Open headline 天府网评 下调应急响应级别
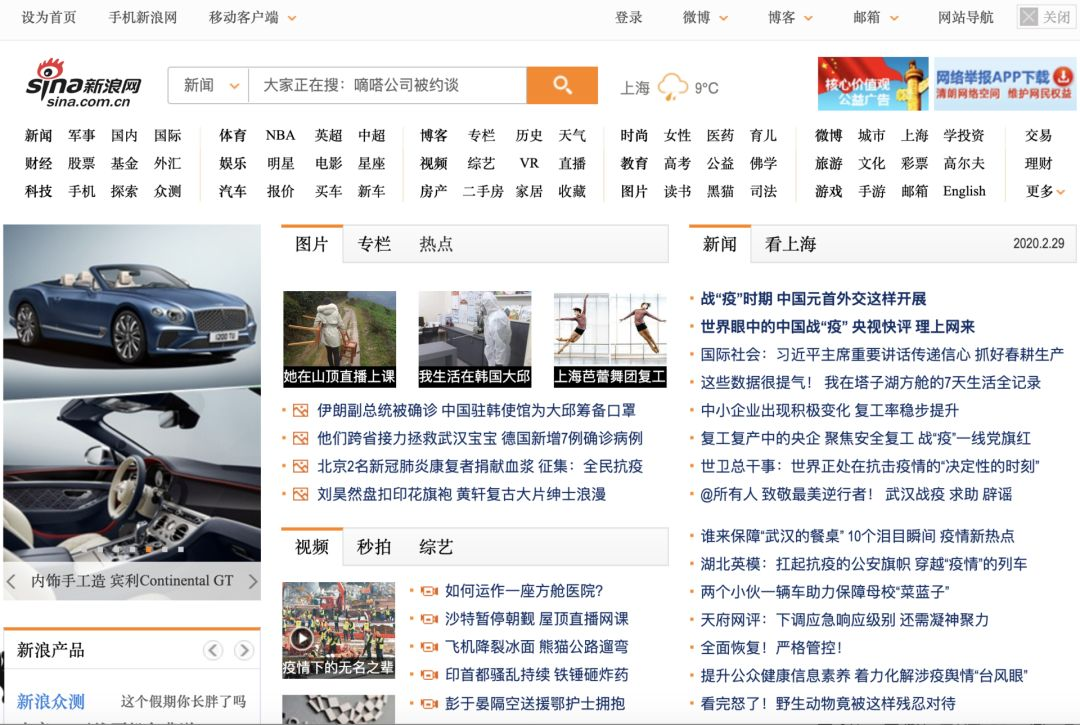Screen dimensions: 1080x725 tap(844, 620)
